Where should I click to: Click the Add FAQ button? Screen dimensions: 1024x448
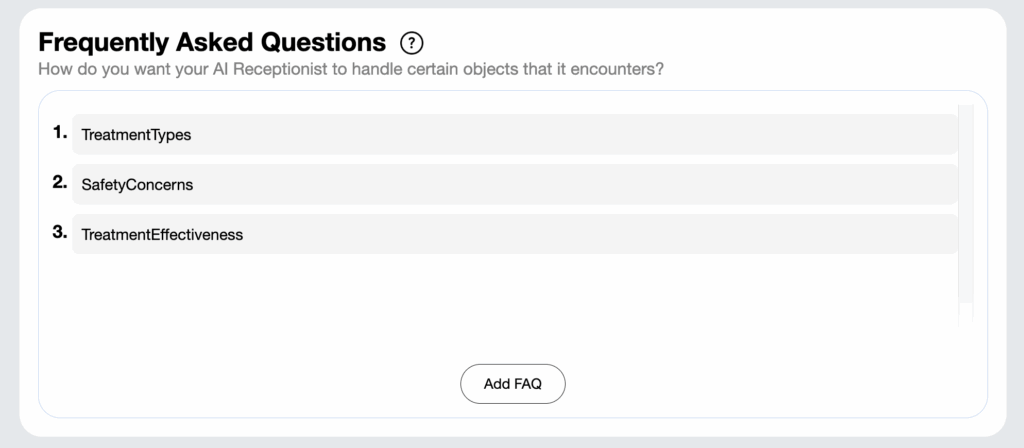click(513, 384)
